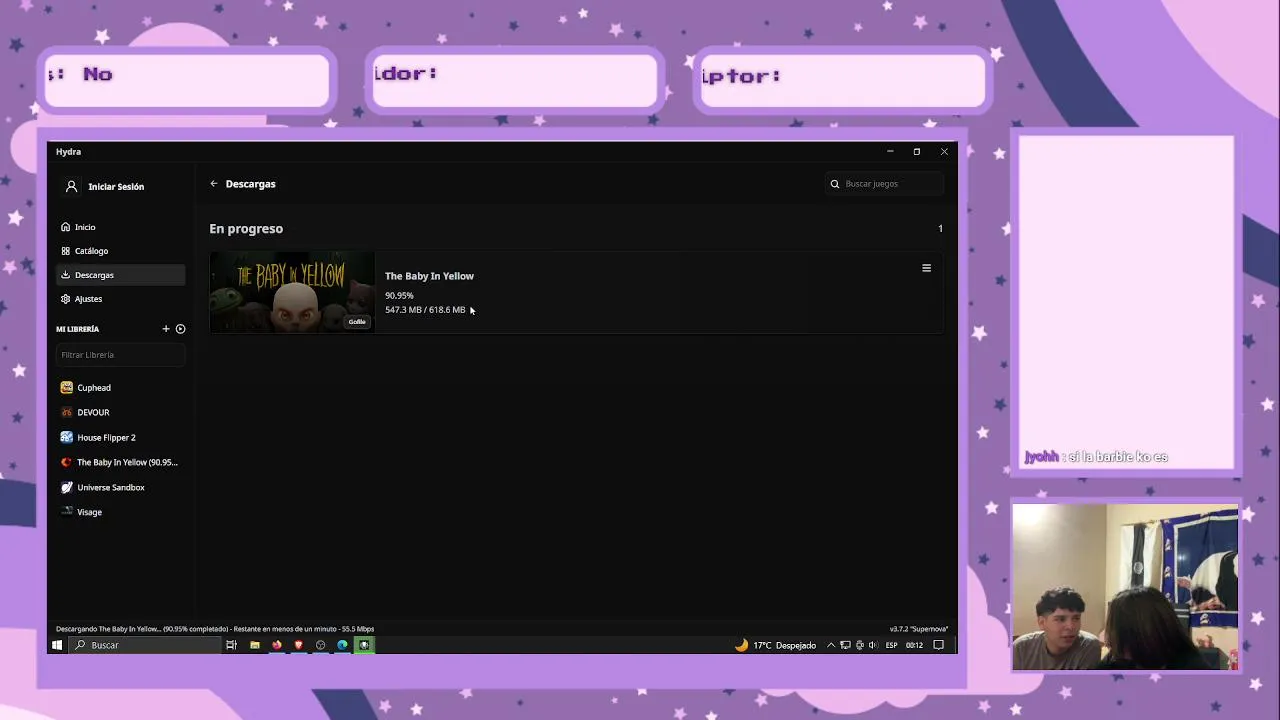Open Firefox from the taskbar
This screenshot has width=1280, height=720.
(x=277, y=645)
